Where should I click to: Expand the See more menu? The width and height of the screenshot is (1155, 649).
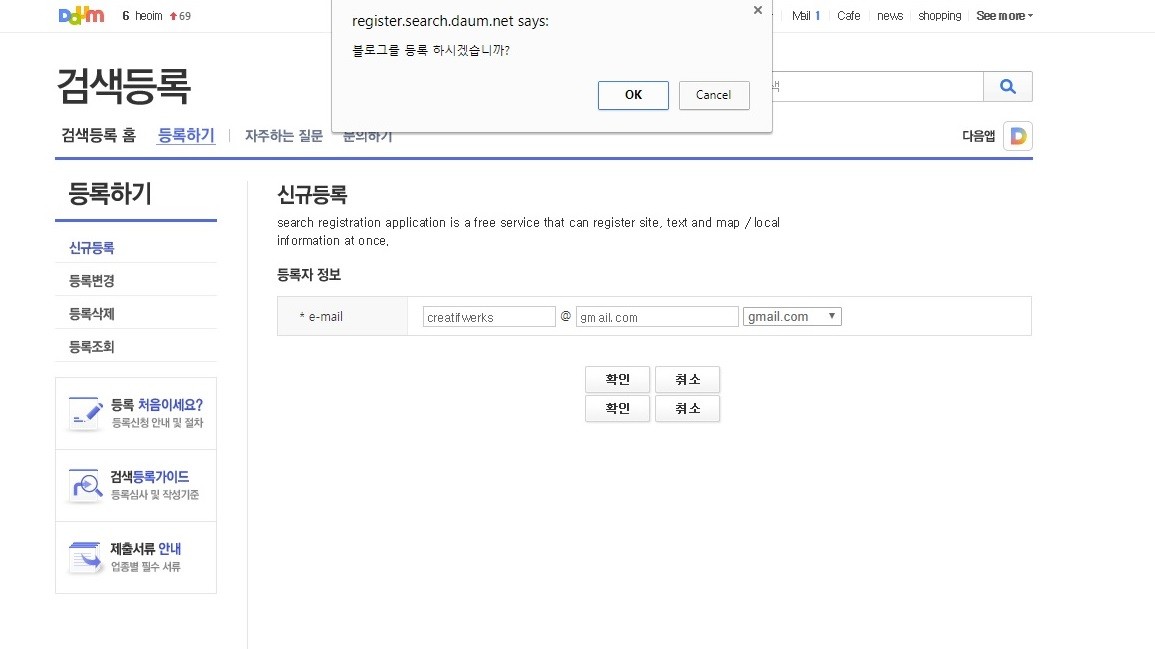tap(1003, 16)
